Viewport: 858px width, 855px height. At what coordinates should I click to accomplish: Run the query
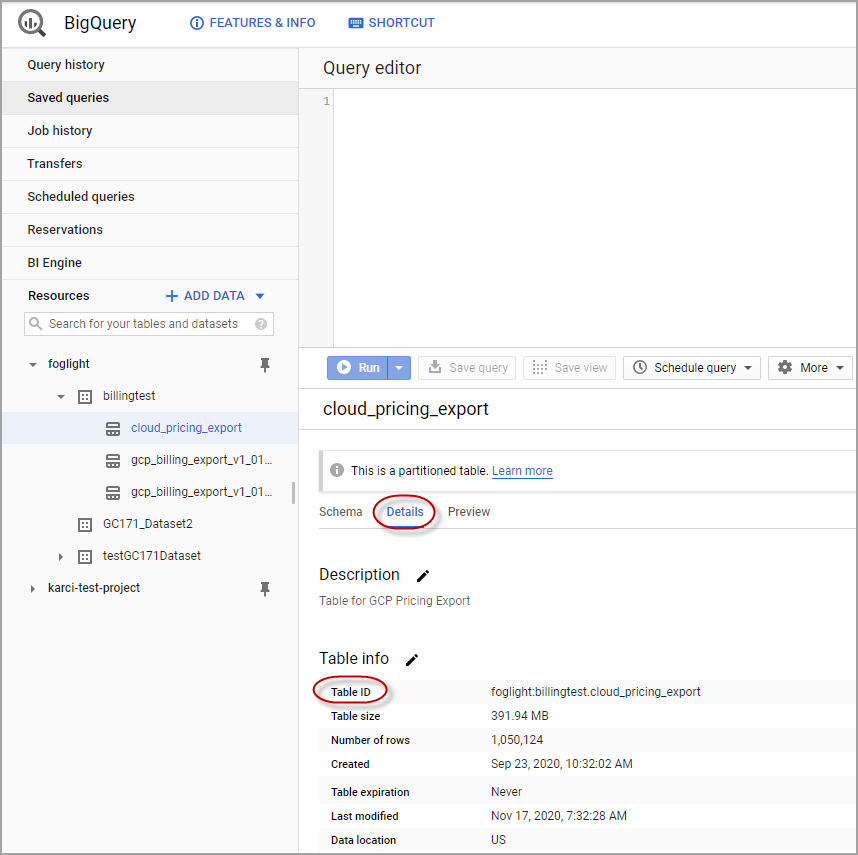[358, 368]
